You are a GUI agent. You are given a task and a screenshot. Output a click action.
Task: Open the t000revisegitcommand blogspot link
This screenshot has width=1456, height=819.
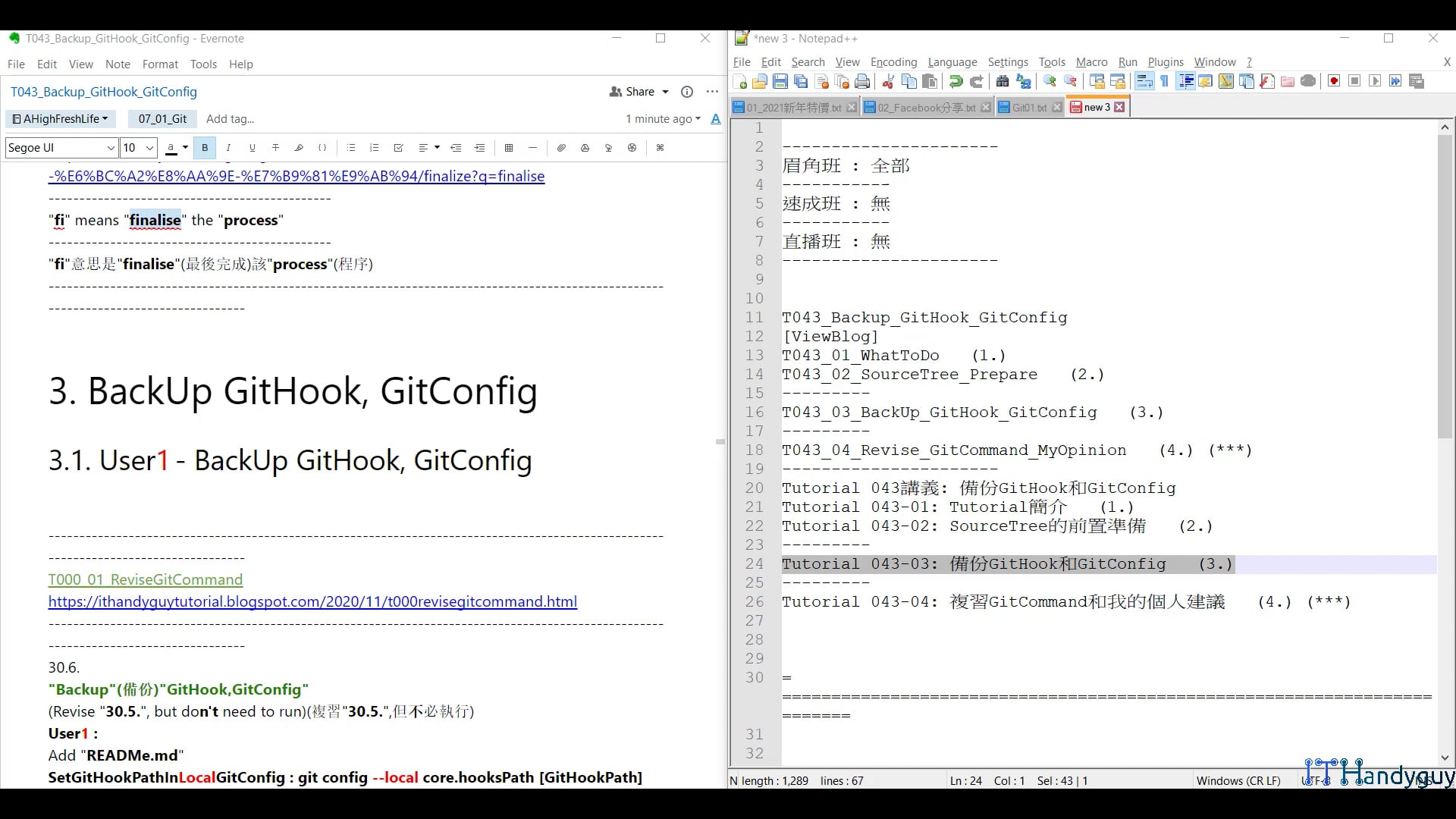tap(312, 601)
